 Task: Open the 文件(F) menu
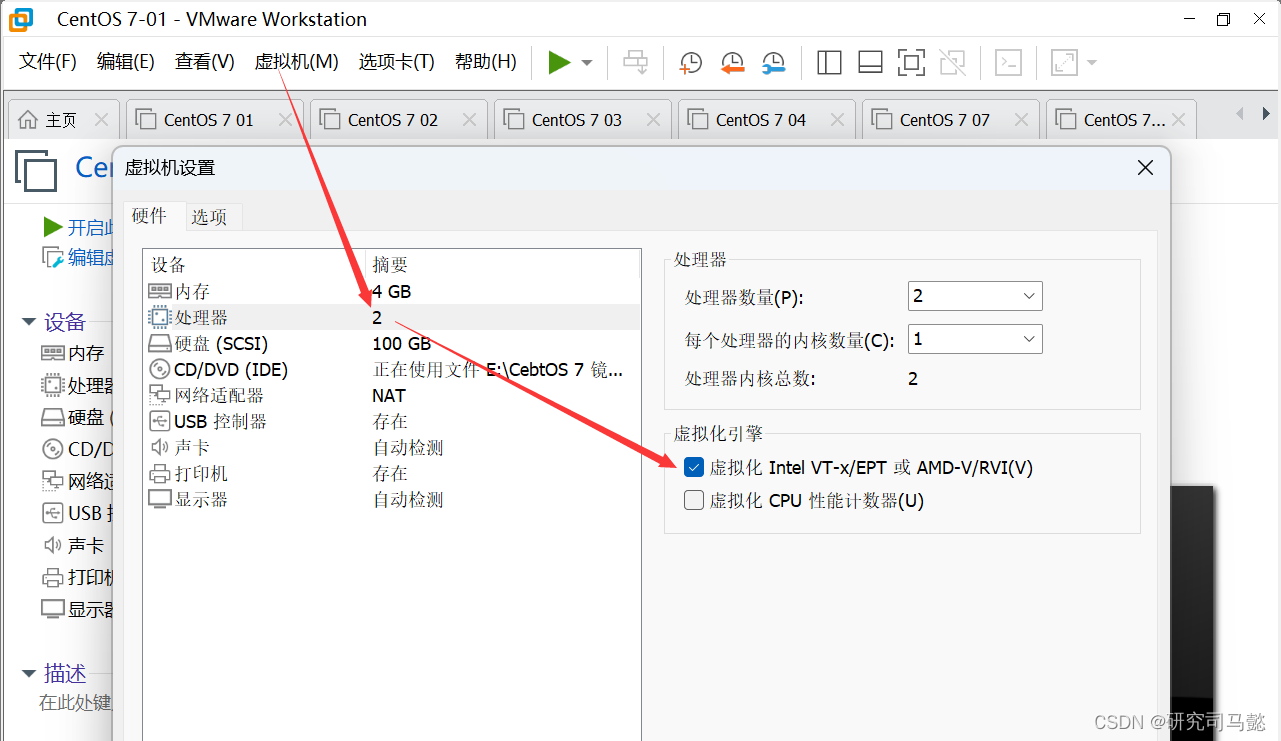(x=48, y=62)
